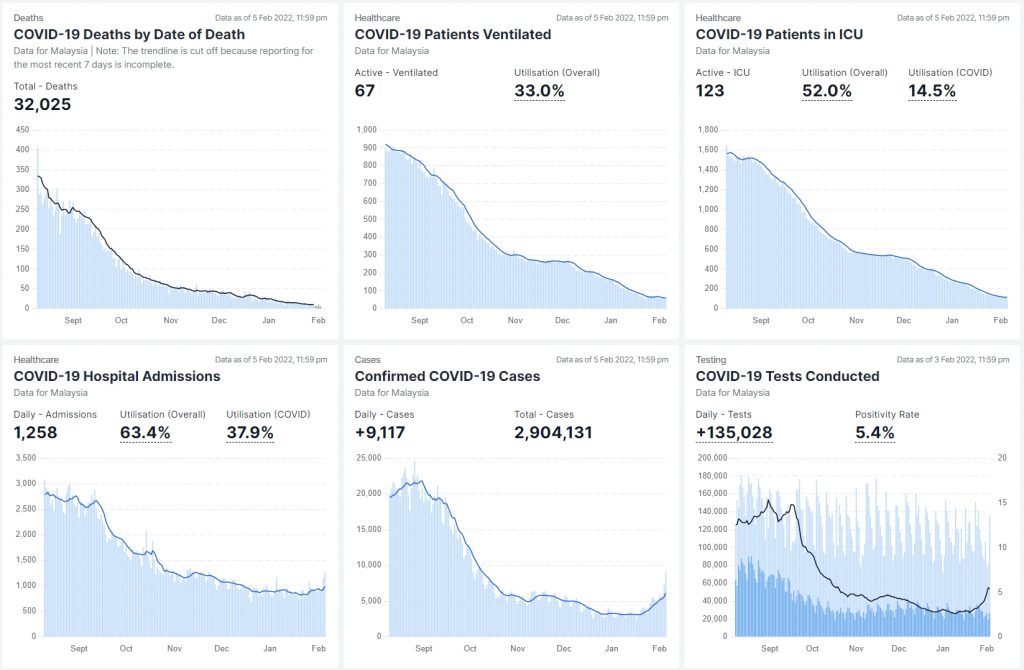Click the +135,028 daily tests value
1024x670 pixels.
tap(734, 433)
